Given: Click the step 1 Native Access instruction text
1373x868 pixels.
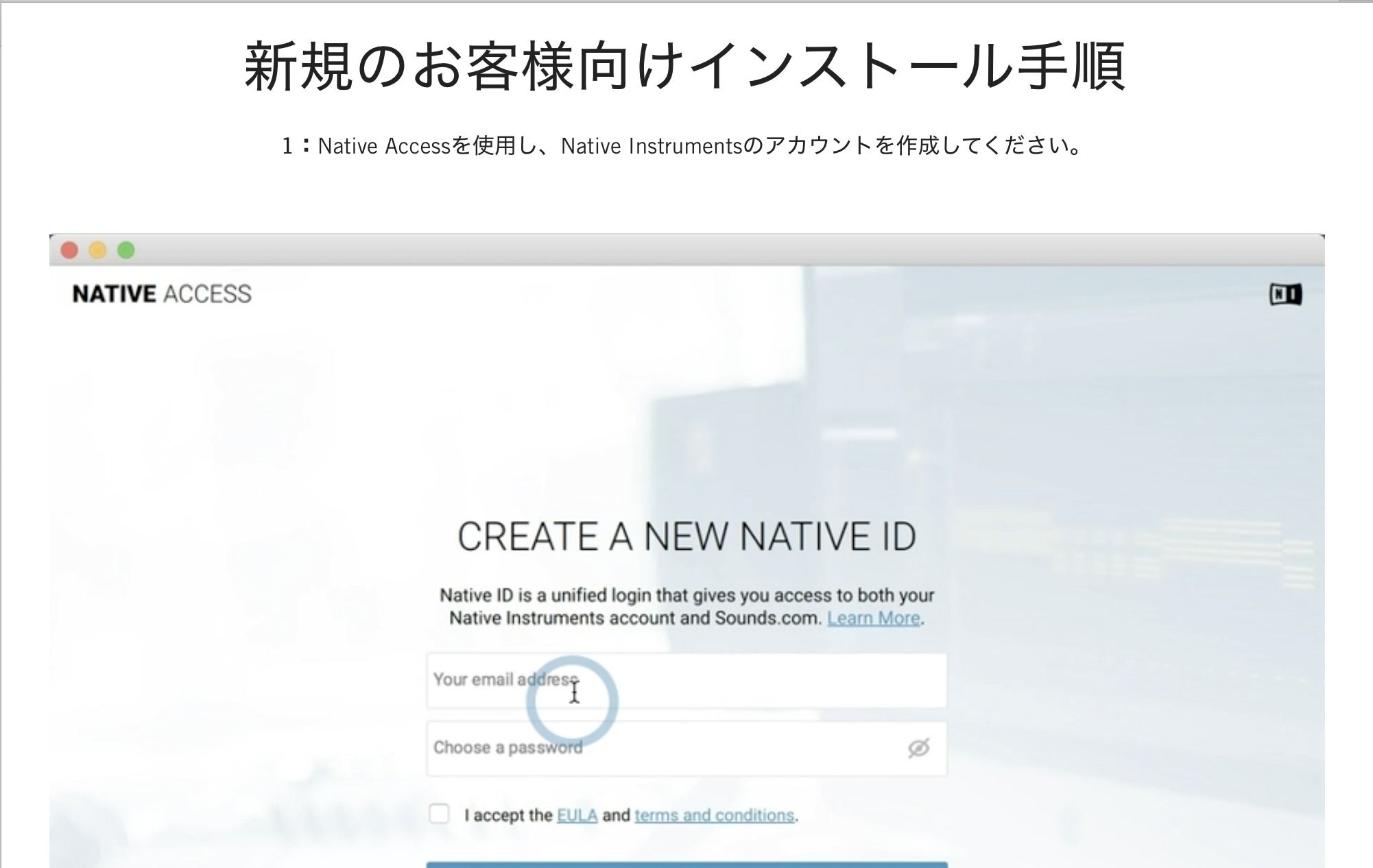Looking at the screenshot, I should click(682, 146).
